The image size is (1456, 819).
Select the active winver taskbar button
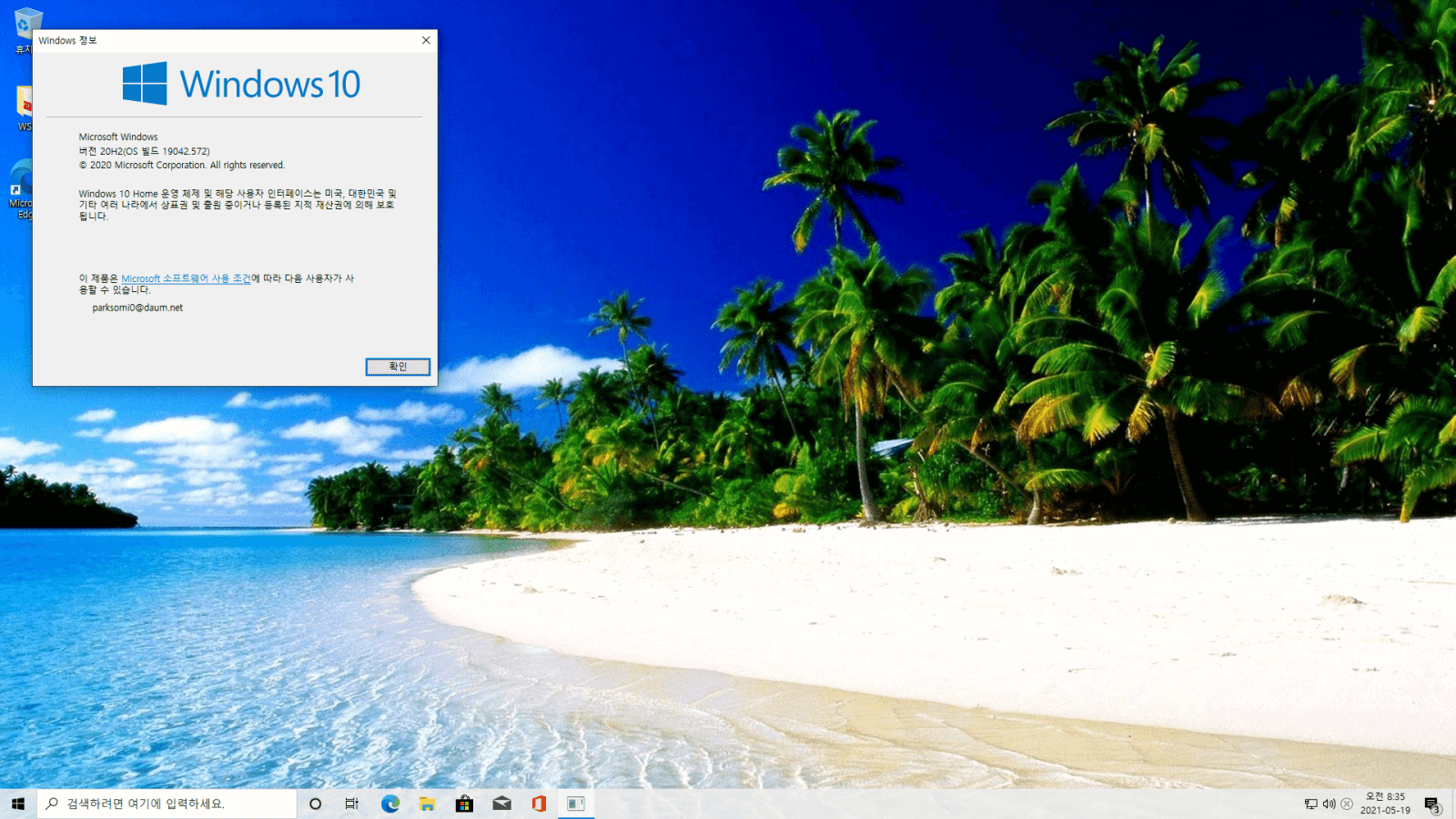pyautogui.click(x=576, y=804)
